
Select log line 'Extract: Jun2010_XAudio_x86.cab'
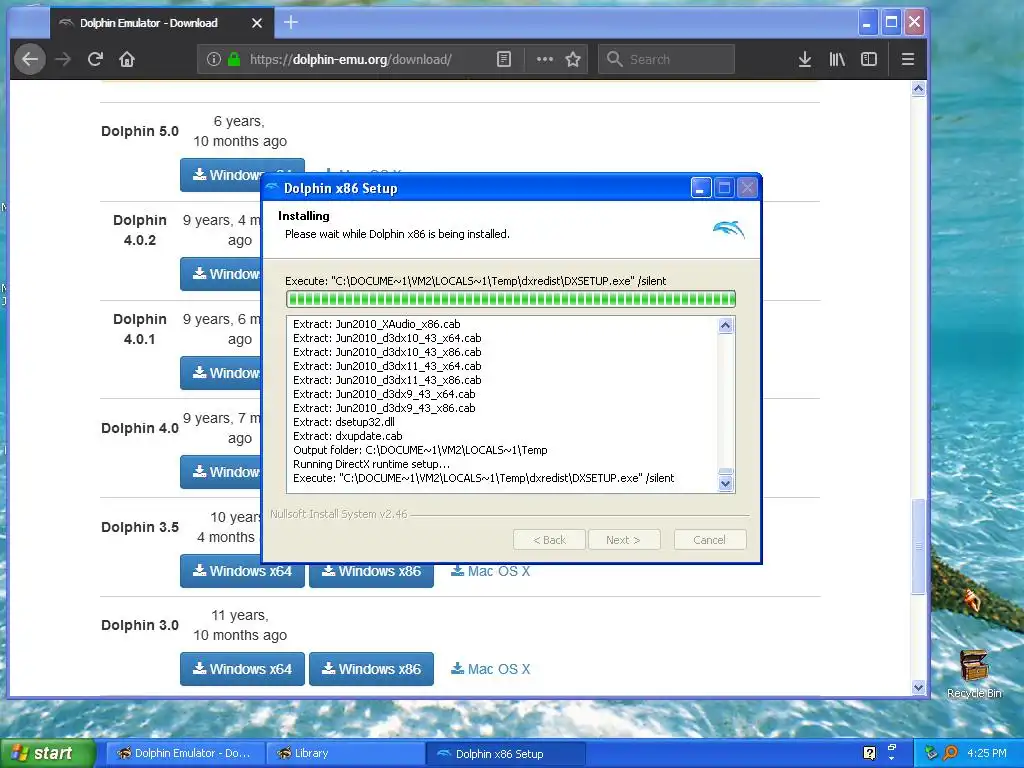tap(376, 324)
